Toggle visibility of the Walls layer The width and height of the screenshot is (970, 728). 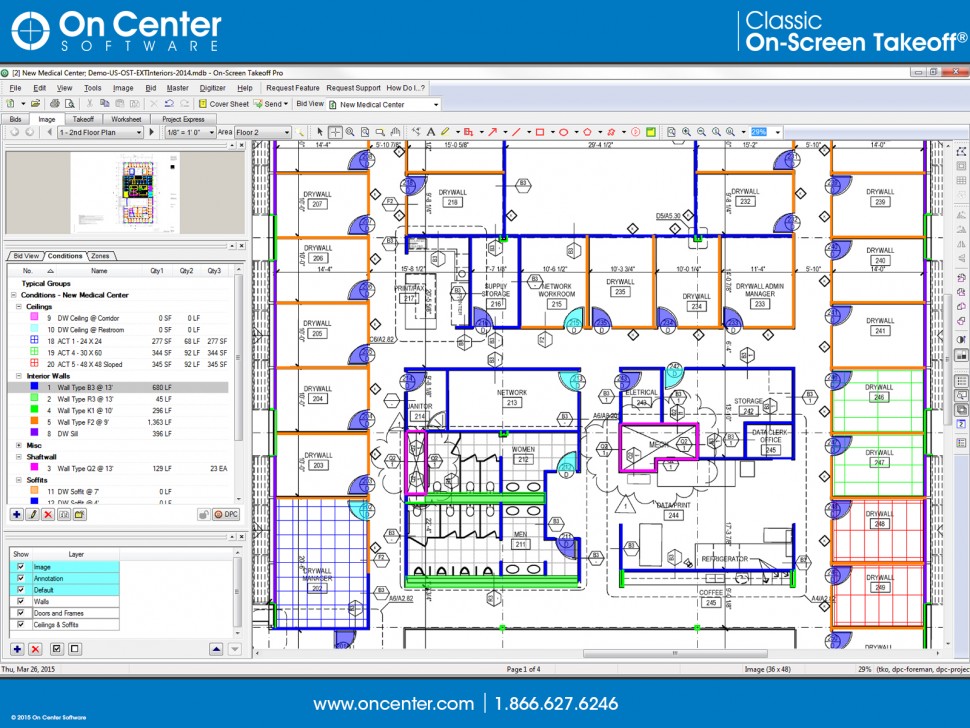(x=21, y=601)
